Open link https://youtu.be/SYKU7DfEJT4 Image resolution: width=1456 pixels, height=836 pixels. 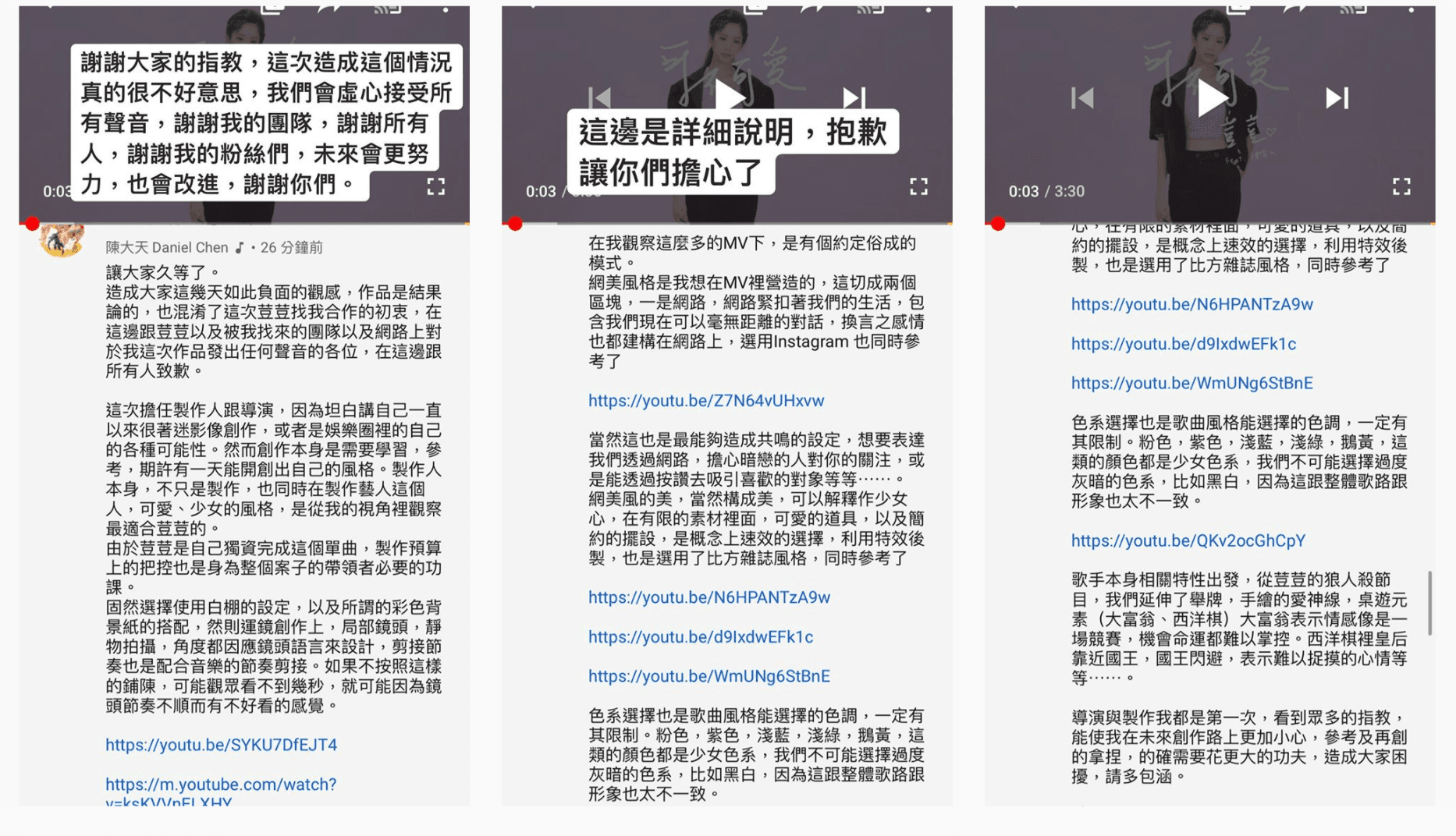[x=222, y=745]
